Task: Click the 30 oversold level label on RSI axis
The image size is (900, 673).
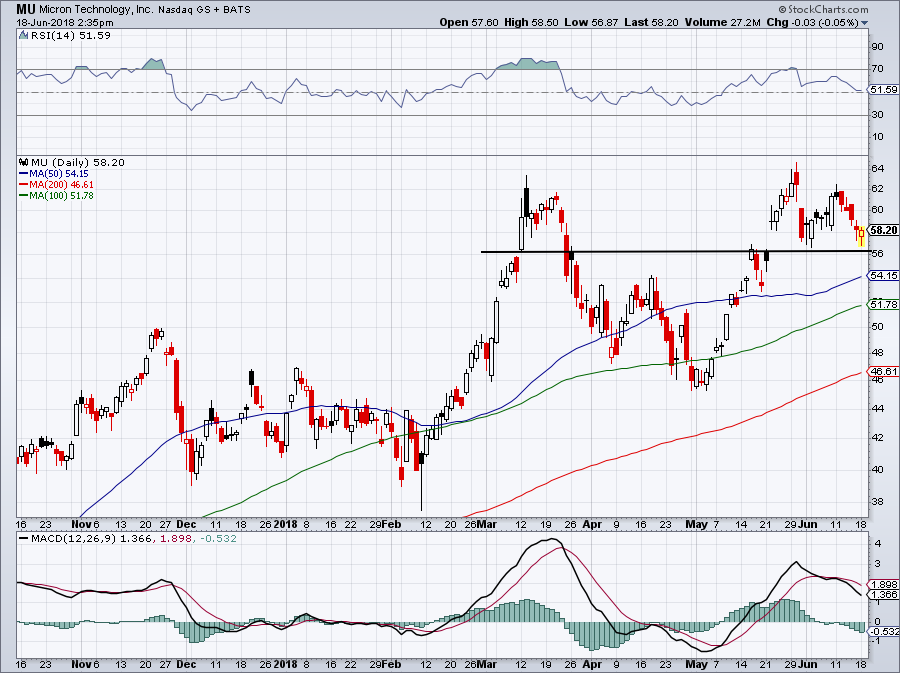Action: pyautogui.click(x=878, y=115)
